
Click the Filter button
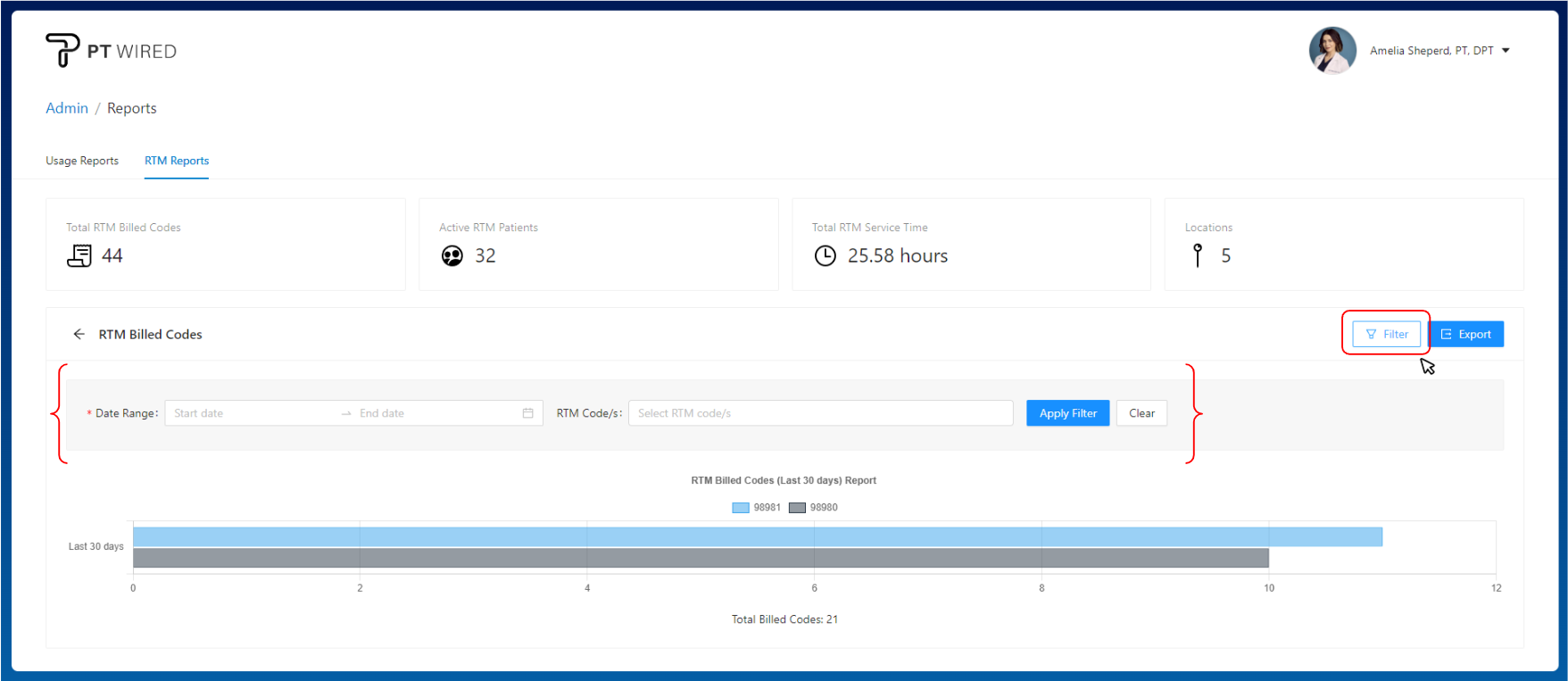coord(1386,334)
